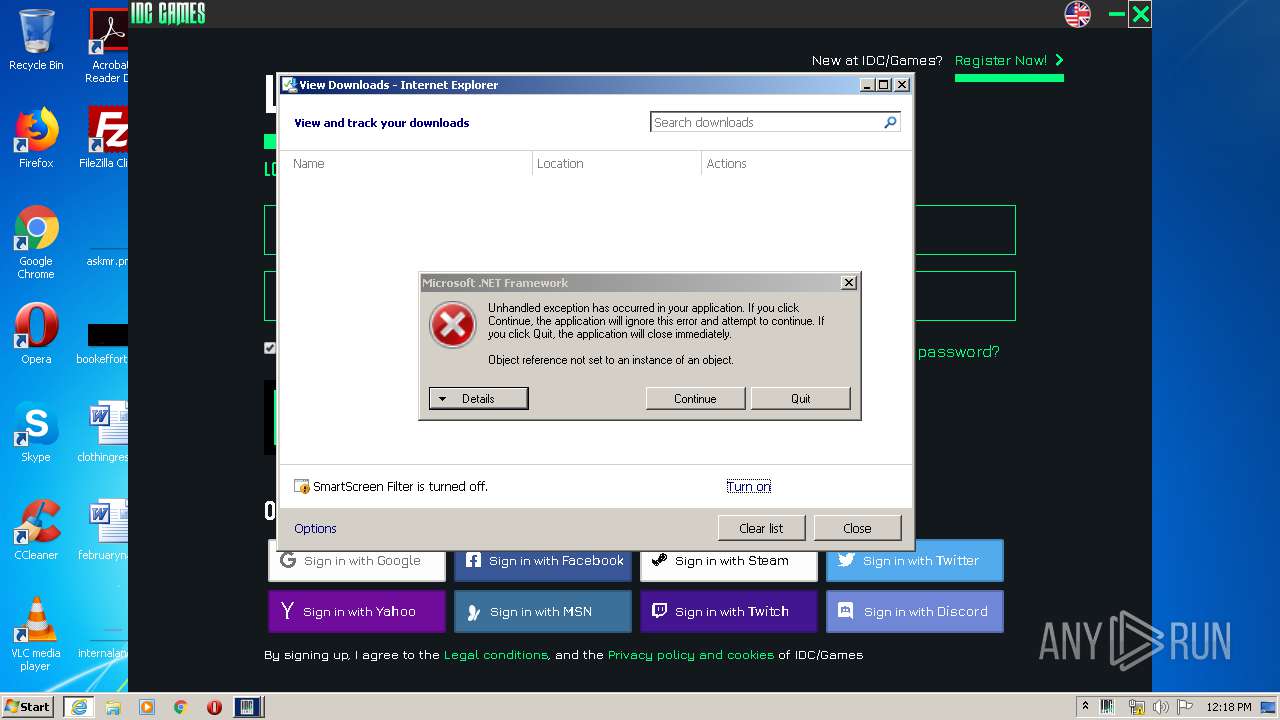Click the Start button
Screen dimensions: 1280x720
coord(28,706)
